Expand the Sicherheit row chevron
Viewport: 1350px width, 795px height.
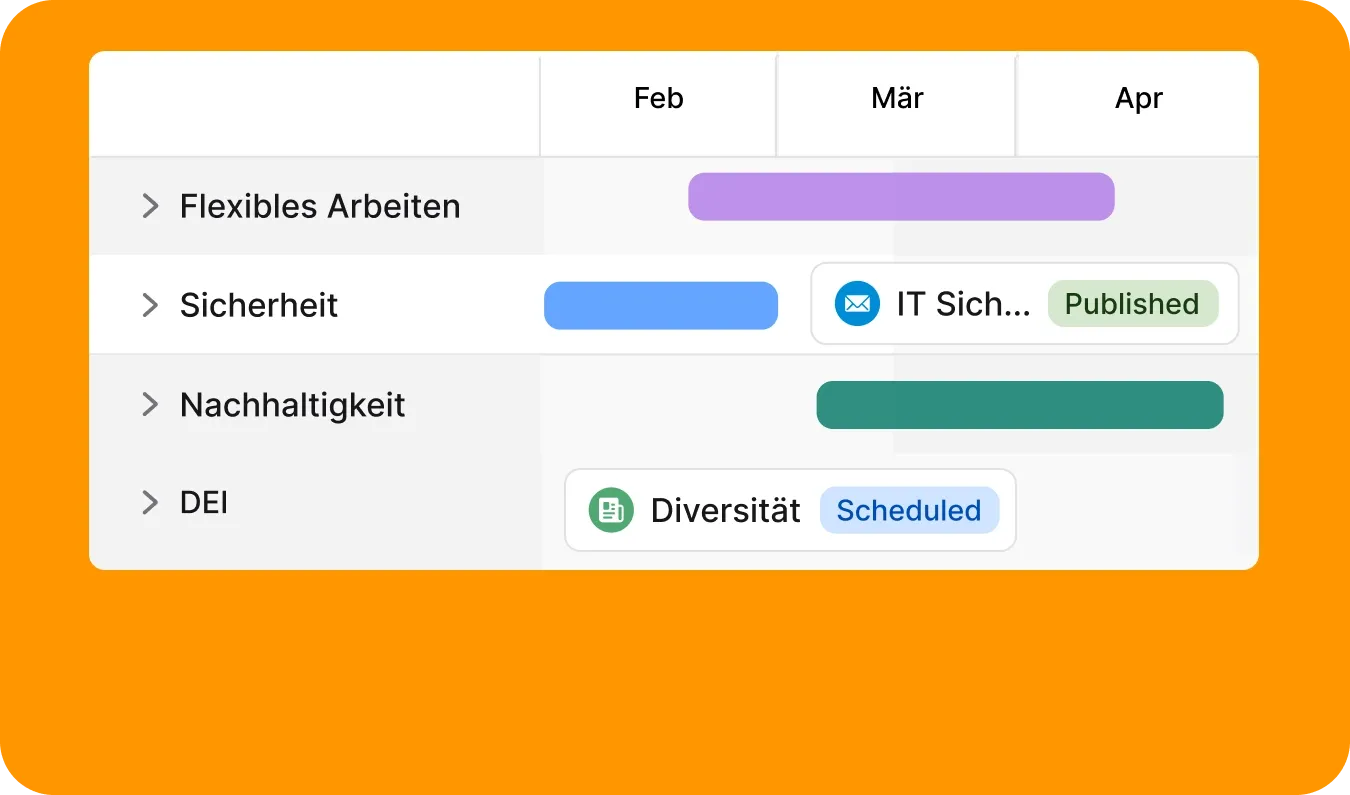tap(150, 305)
